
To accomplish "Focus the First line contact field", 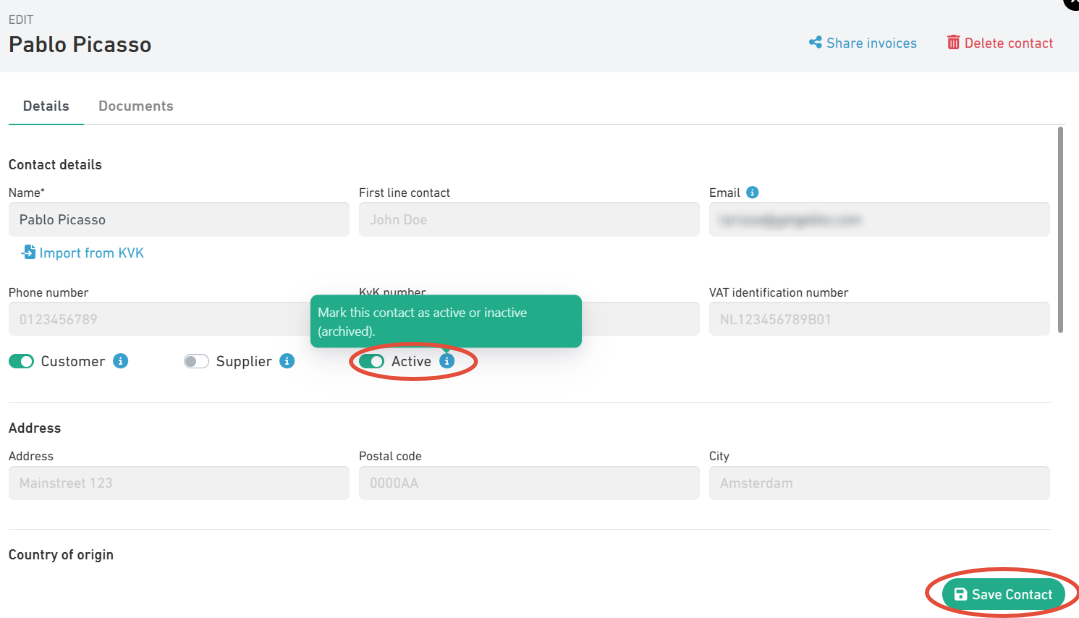I will coord(529,220).
